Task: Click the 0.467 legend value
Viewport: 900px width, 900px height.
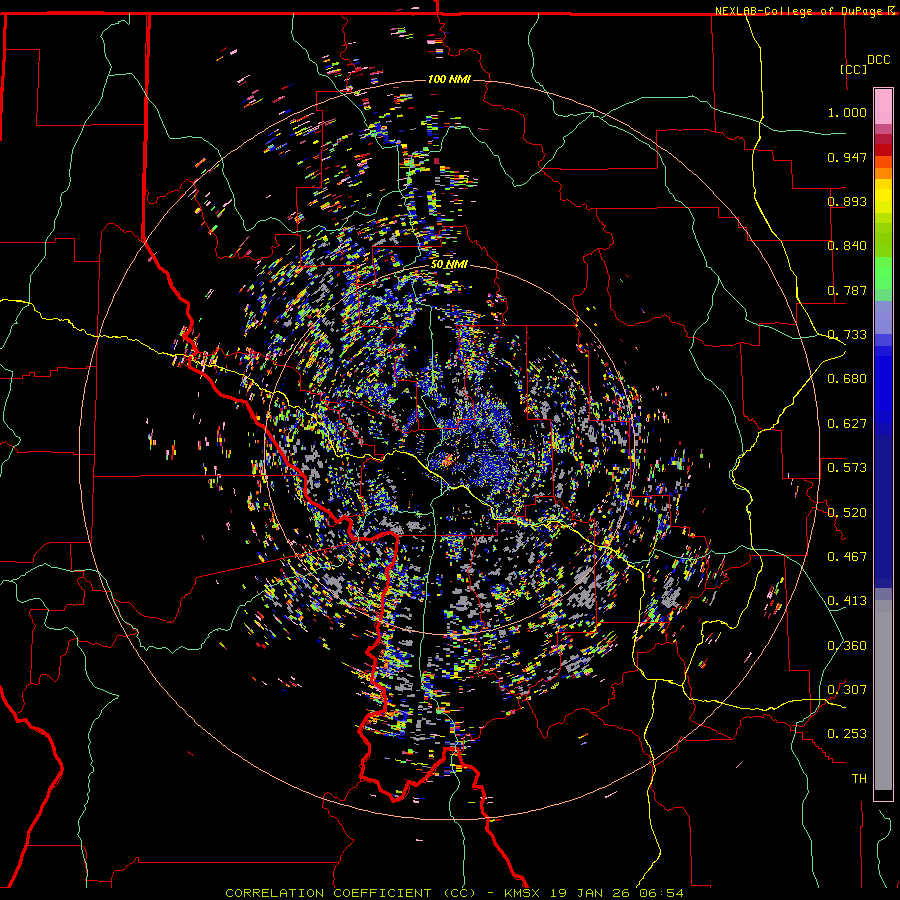Action: 847,557
